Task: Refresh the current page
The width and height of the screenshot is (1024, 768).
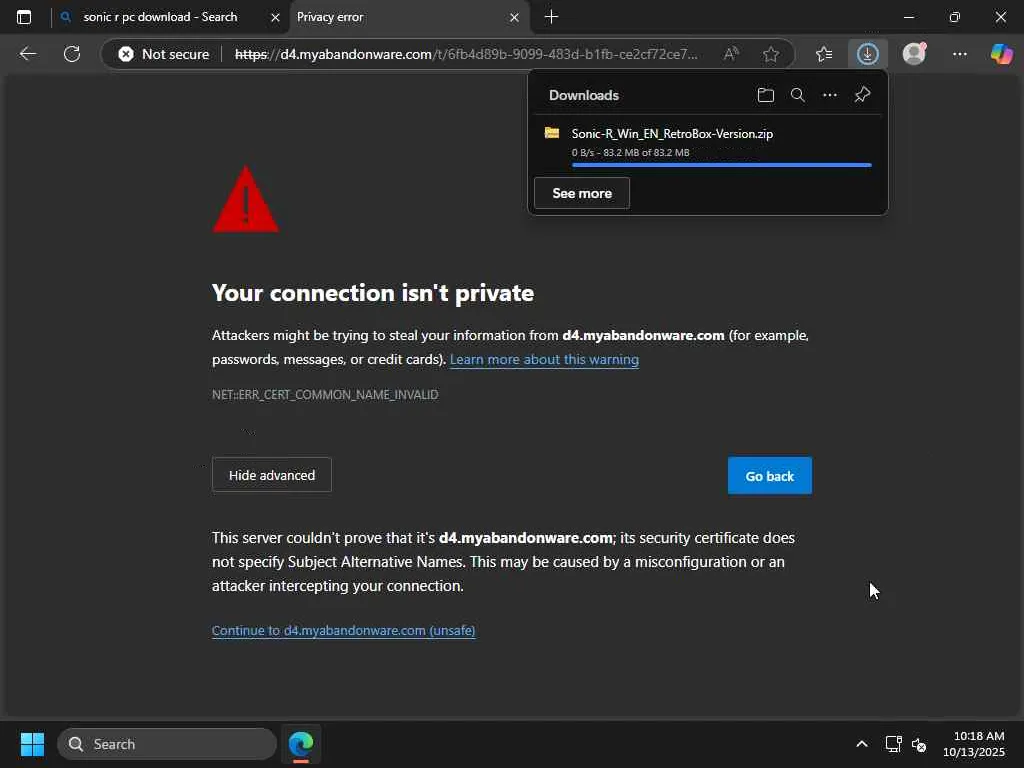Action: pyautogui.click(x=72, y=54)
